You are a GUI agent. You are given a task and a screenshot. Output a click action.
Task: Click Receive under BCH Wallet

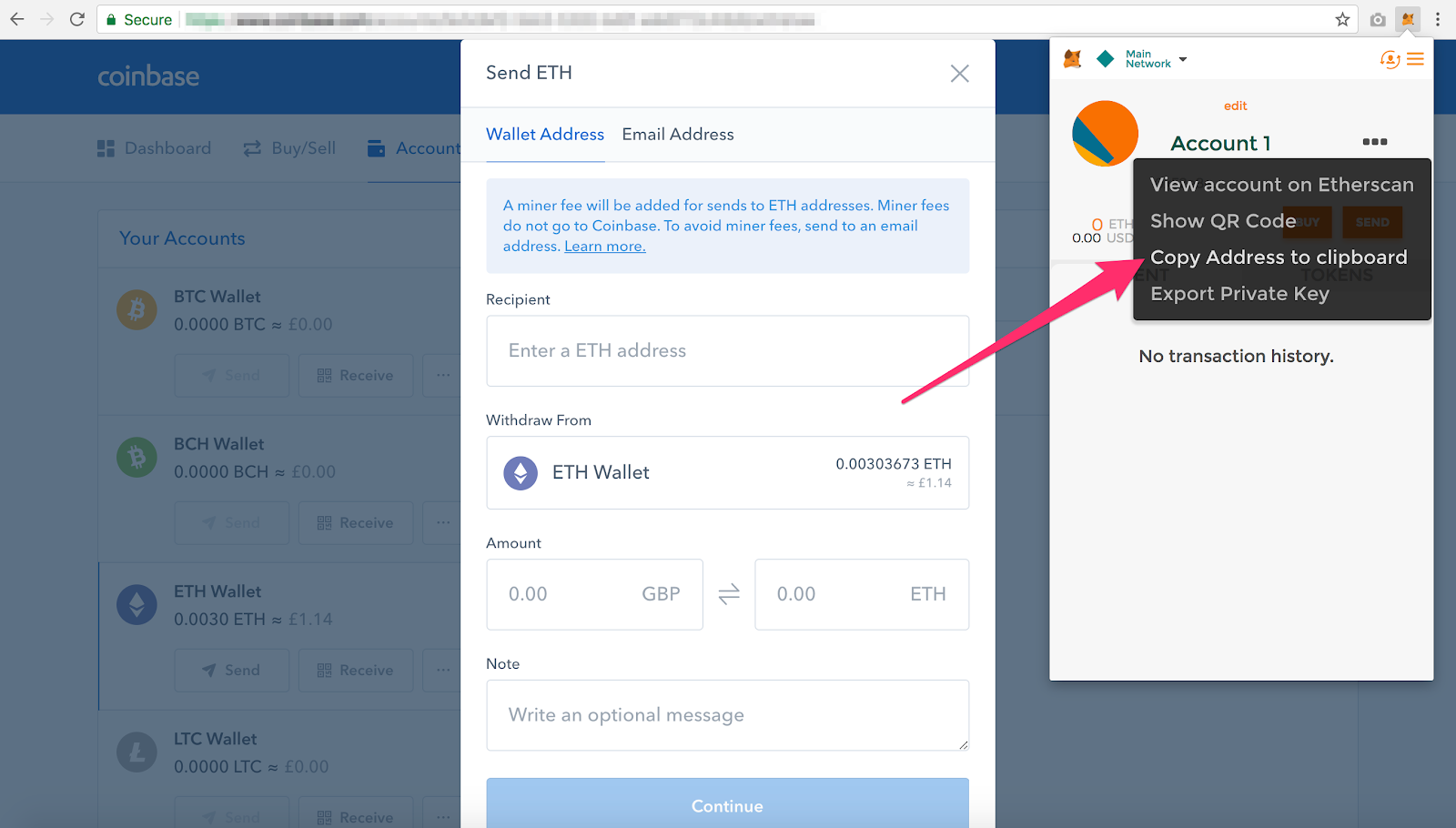click(356, 523)
